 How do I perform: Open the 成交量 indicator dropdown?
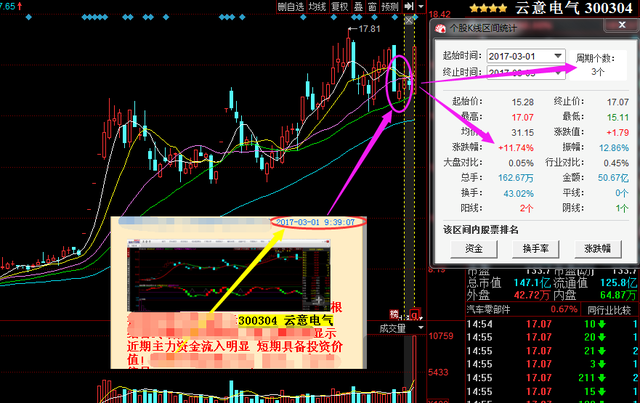[x=421, y=328]
